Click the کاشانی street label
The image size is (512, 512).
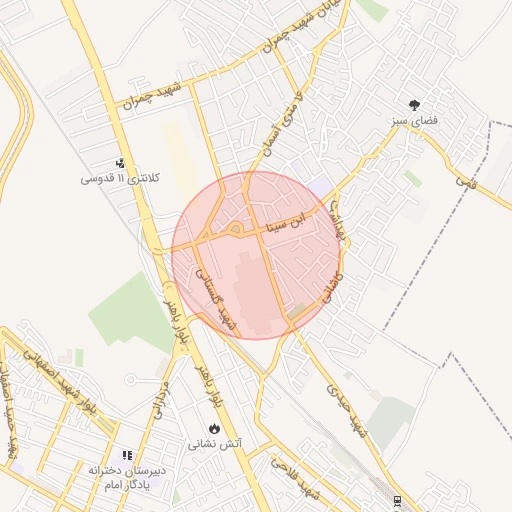[332, 288]
